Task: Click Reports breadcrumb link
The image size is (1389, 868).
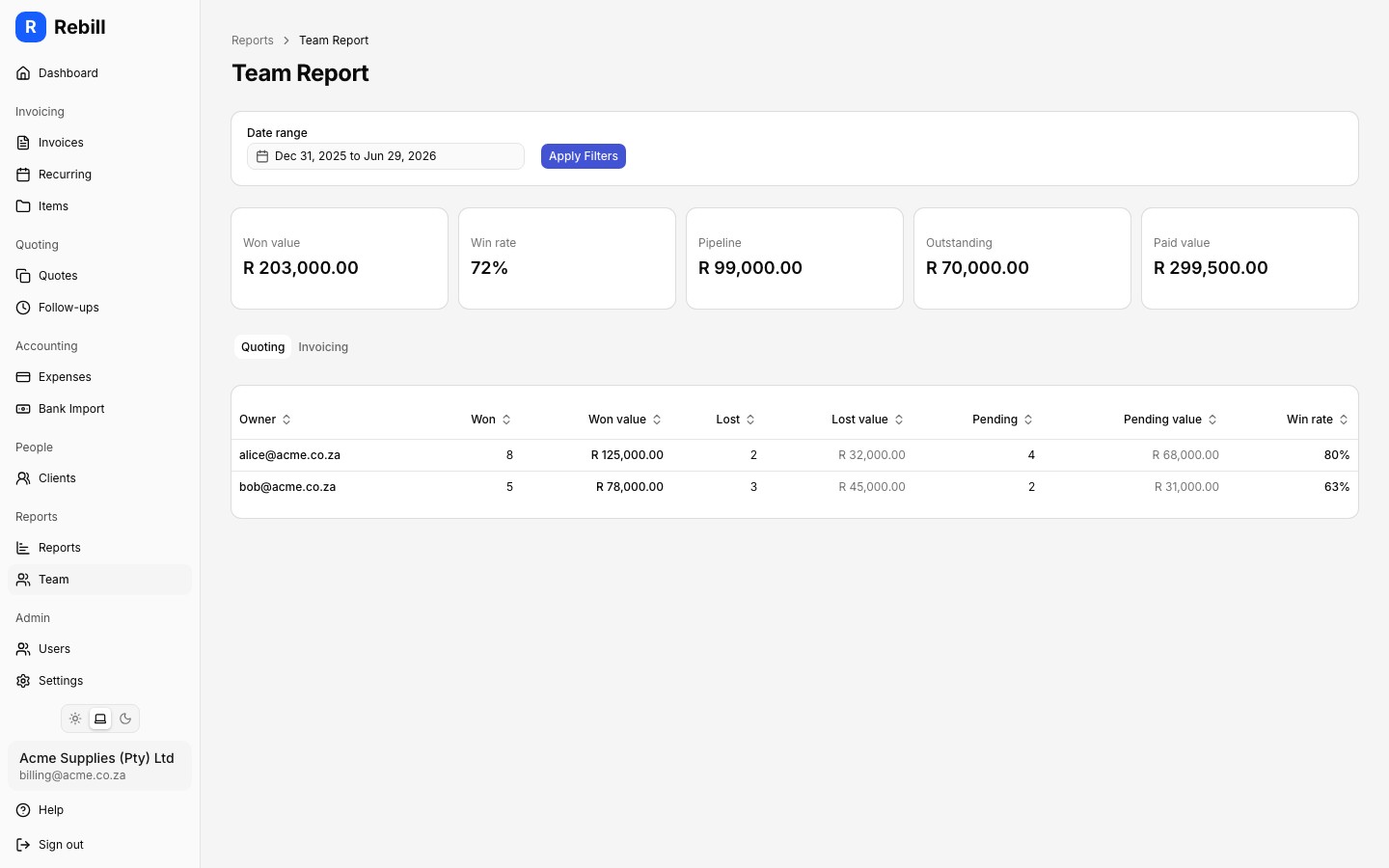Action: 253,41
